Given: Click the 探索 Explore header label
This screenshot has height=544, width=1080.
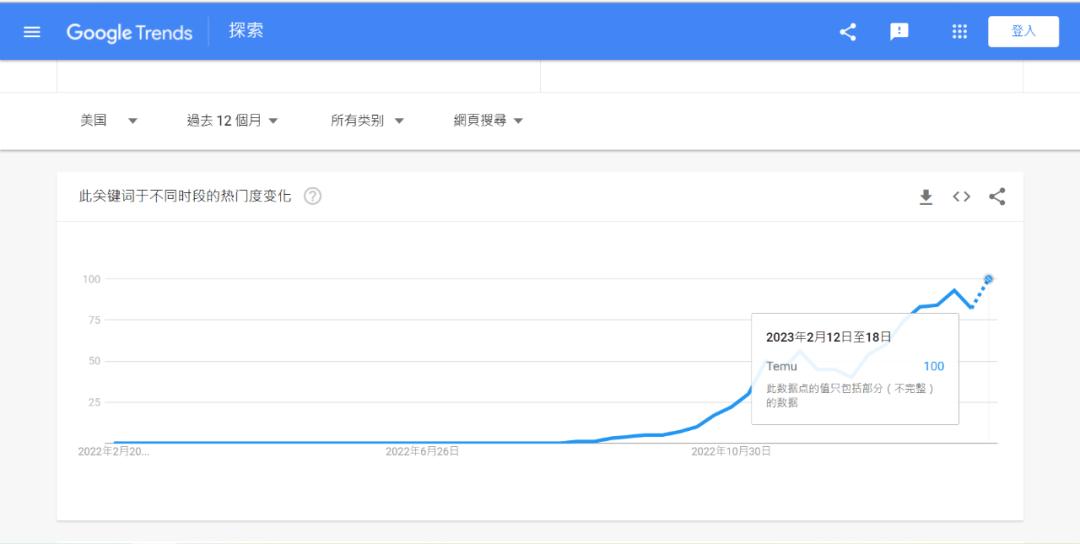Looking at the screenshot, I should coord(246,31).
